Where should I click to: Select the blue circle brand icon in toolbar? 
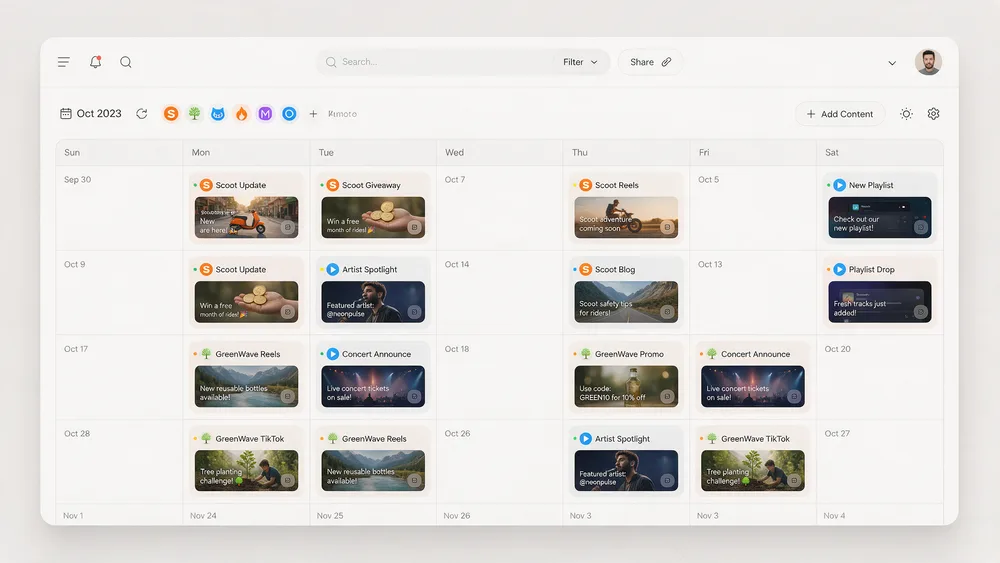[289, 113]
